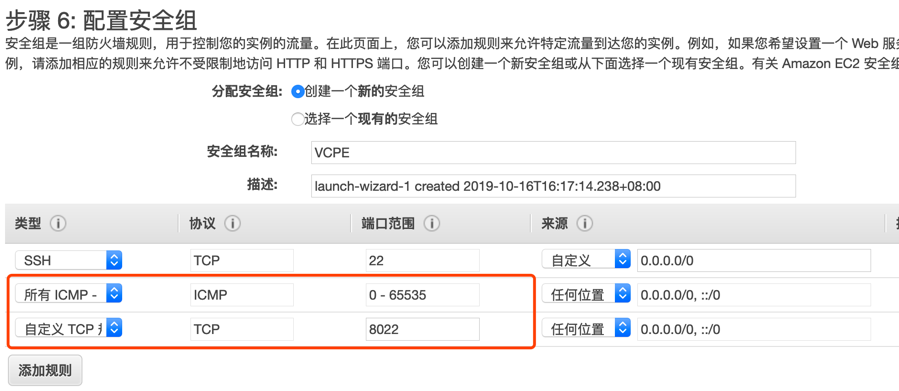The height and width of the screenshot is (391, 899).
Task: Click the port range field with 22
Action: [423, 261]
